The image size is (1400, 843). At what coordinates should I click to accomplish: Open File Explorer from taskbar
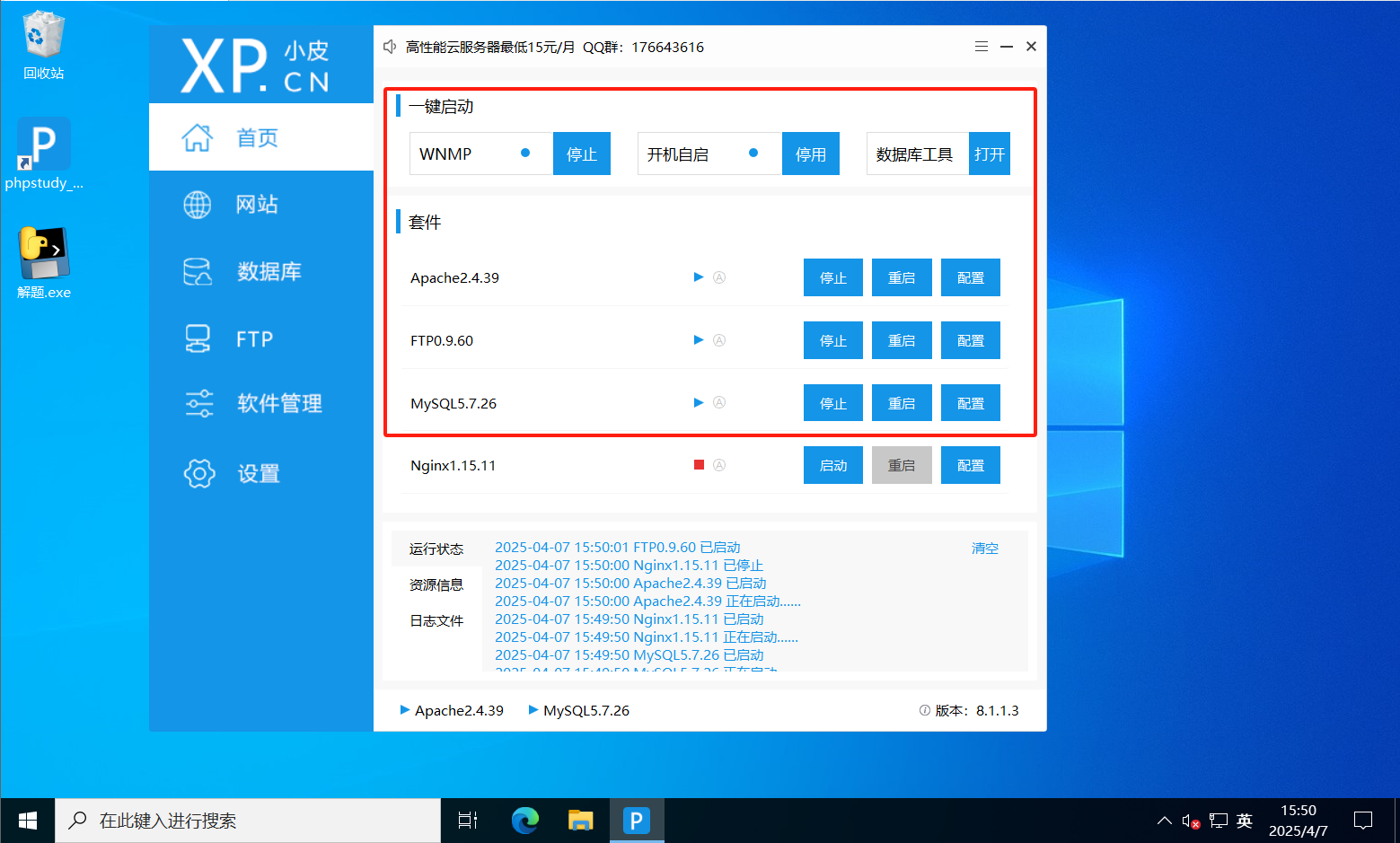pyautogui.click(x=581, y=821)
